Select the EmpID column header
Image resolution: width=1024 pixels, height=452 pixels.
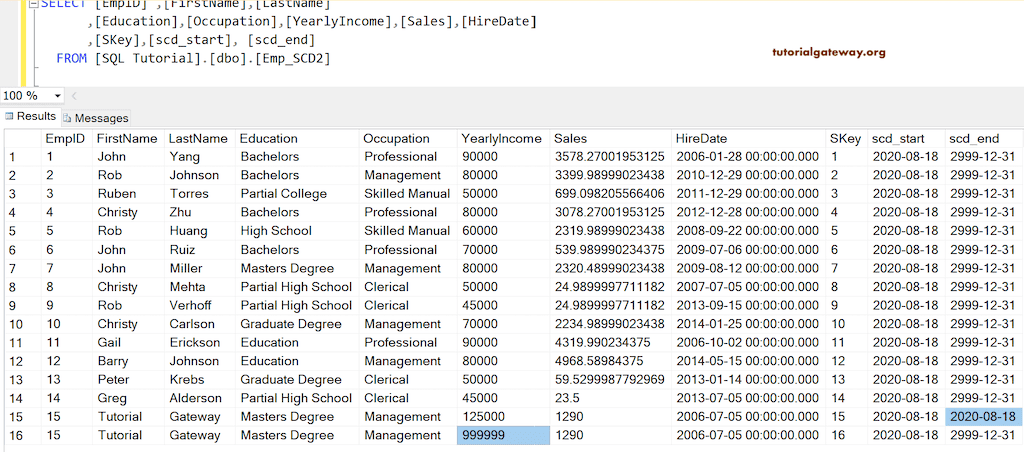(65, 138)
